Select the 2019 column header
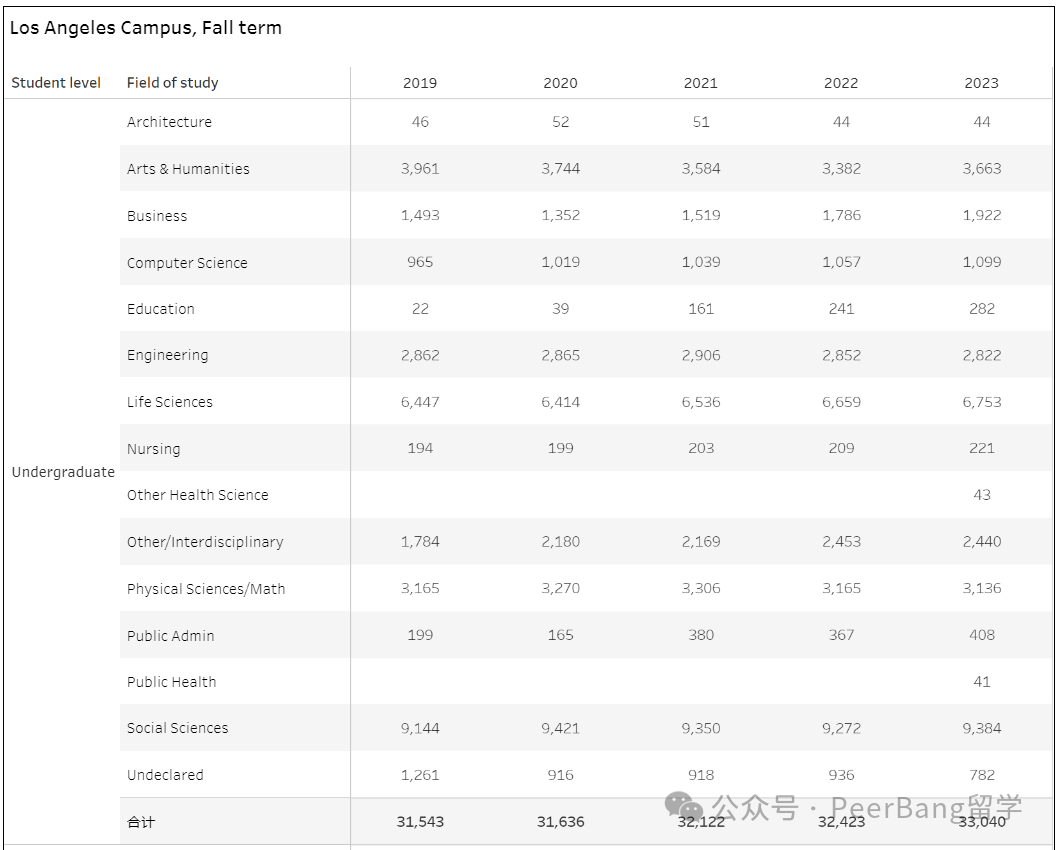Image resolution: width=1056 pixels, height=850 pixels. [420, 83]
